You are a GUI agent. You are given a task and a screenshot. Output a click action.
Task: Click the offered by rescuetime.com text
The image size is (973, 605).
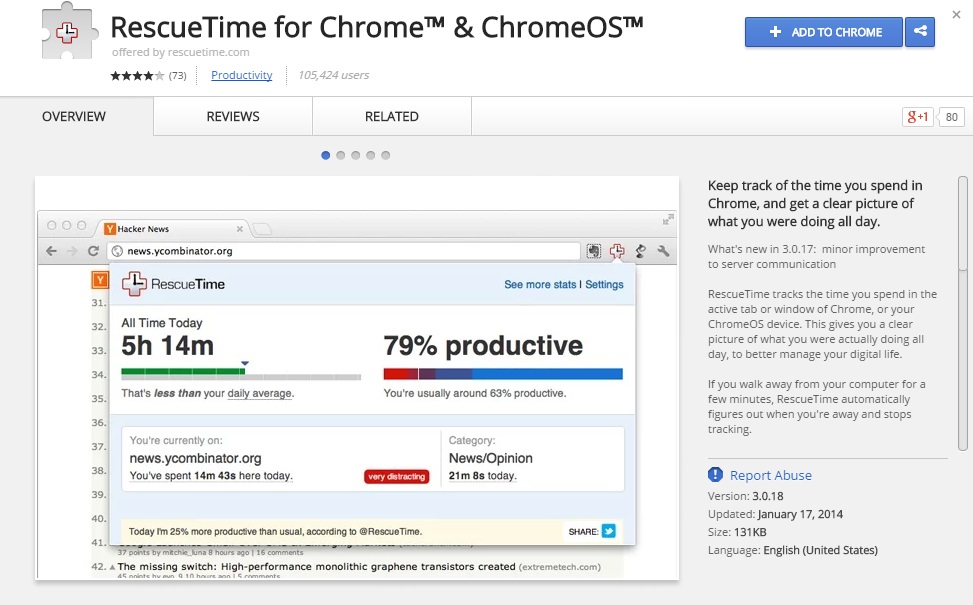[x=181, y=52]
